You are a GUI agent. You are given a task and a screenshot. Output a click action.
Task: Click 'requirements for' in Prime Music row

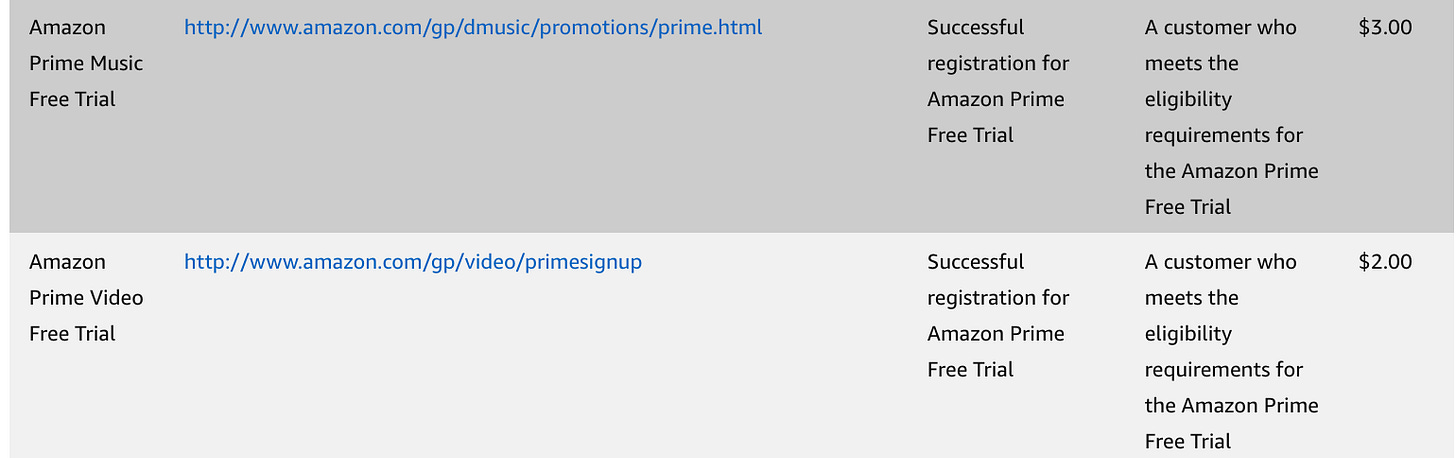[x=1224, y=135]
